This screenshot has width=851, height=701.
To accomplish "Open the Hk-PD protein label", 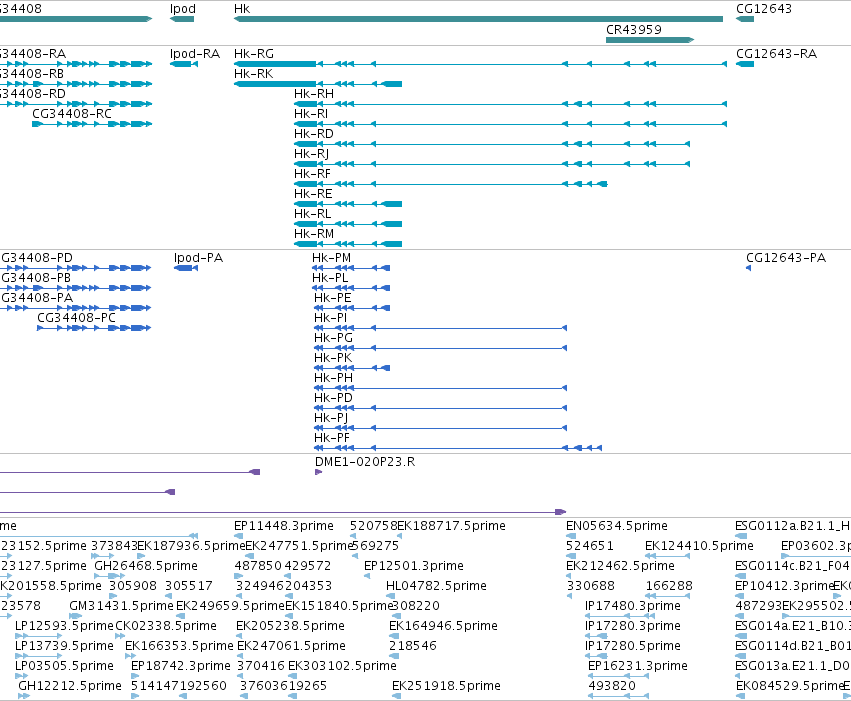I will click(333, 398).
